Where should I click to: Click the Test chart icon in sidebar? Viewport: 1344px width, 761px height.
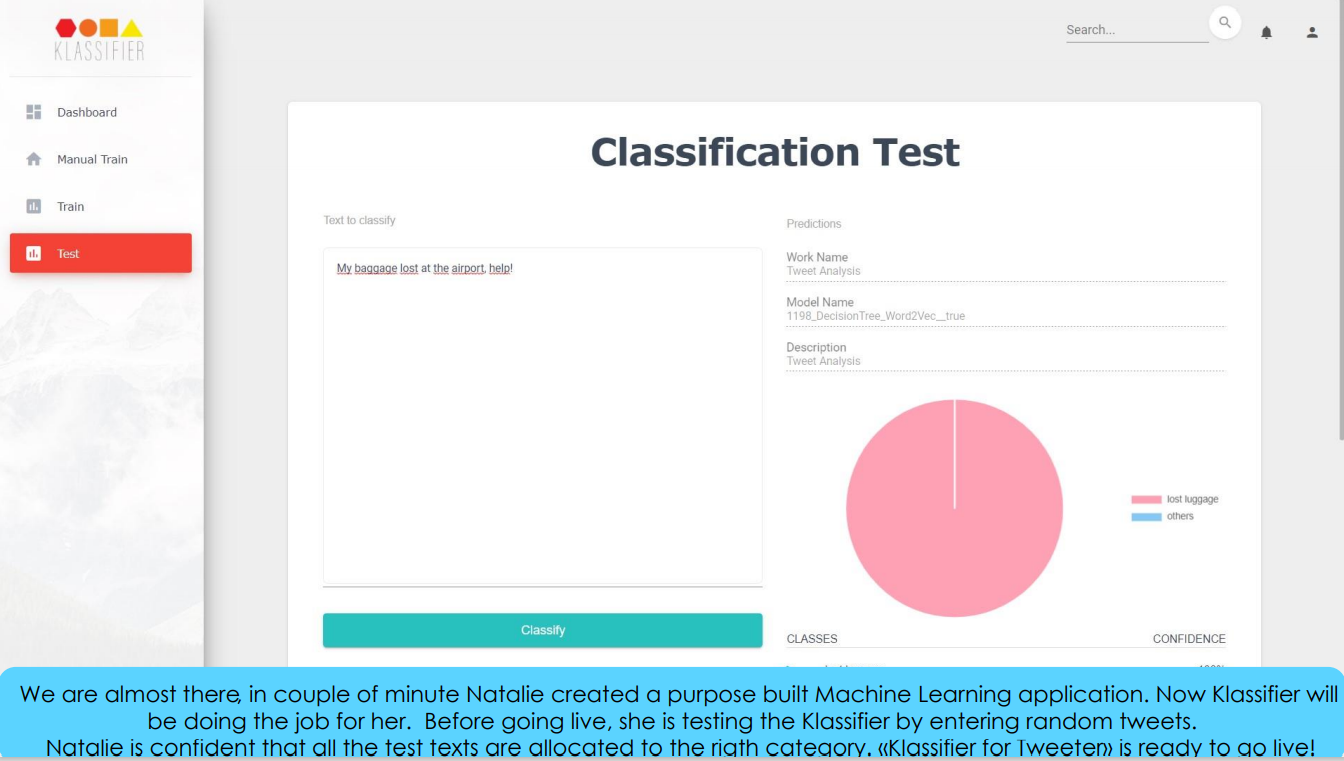[34, 253]
